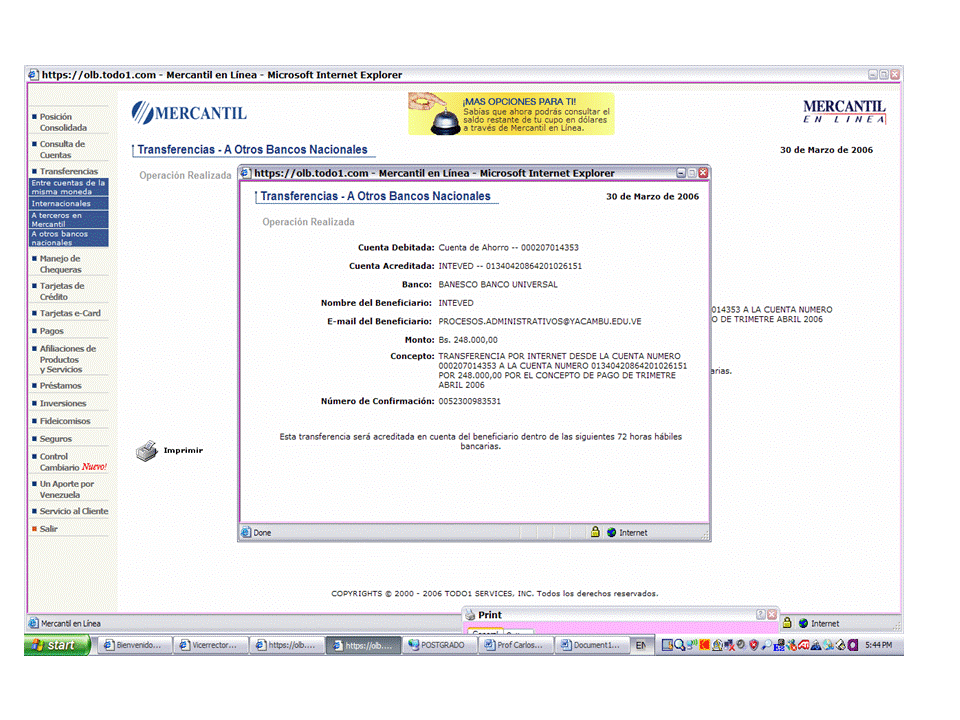
Task: Click the page icon in the popup title bar
Action: [246, 173]
